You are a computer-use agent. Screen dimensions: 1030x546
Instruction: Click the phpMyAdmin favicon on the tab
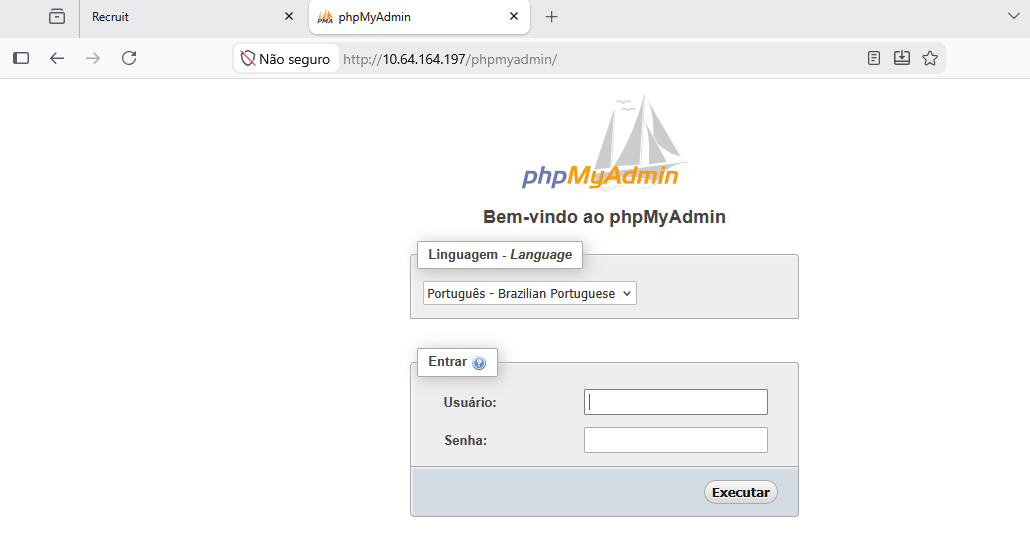325,17
